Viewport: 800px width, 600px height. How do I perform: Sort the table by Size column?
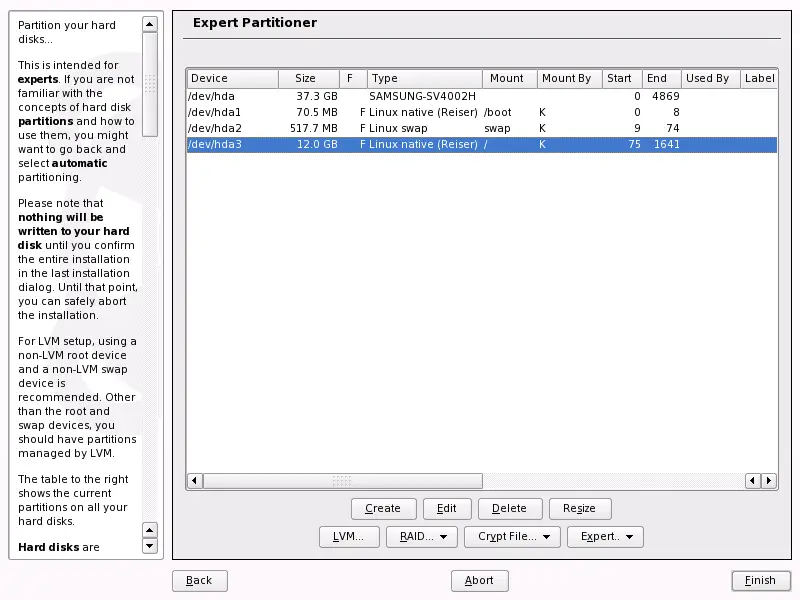tap(306, 78)
